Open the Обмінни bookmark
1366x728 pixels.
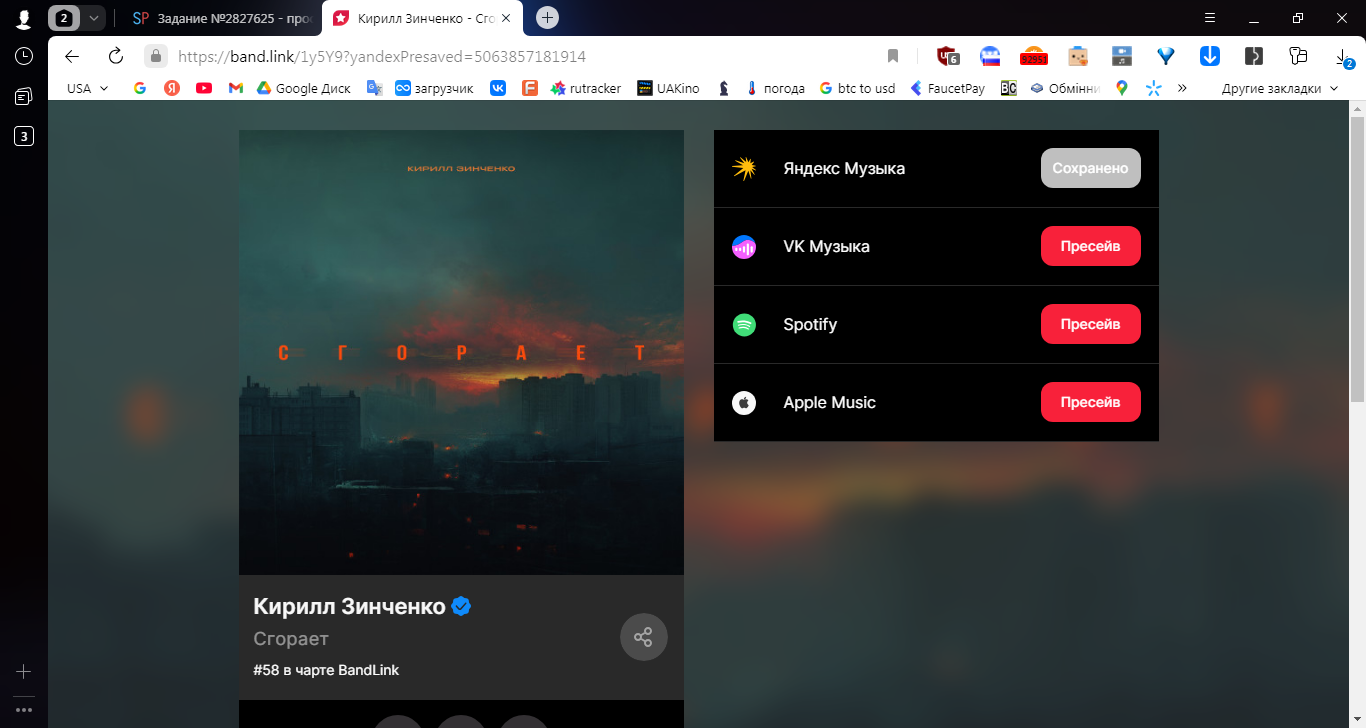[1065, 88]
